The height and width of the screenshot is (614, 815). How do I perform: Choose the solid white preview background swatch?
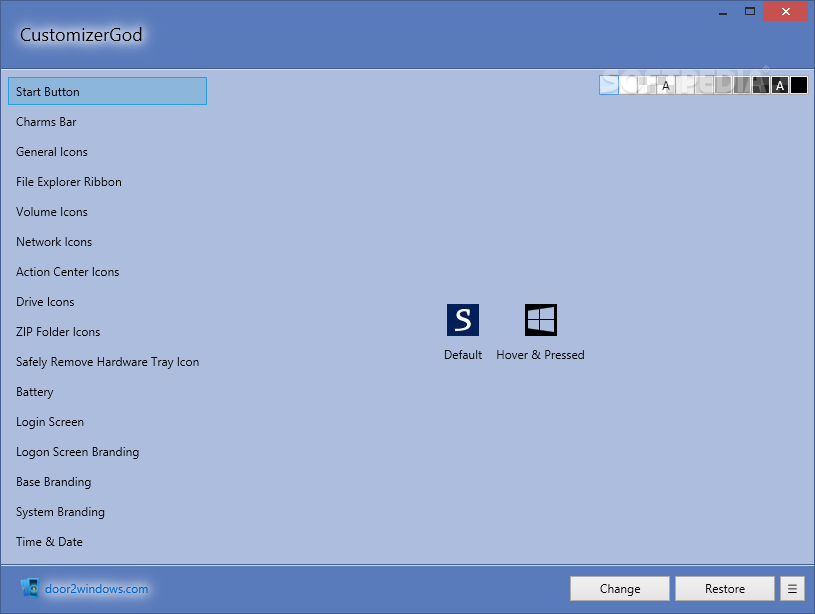pyautogui.click(x=628, y=85)
